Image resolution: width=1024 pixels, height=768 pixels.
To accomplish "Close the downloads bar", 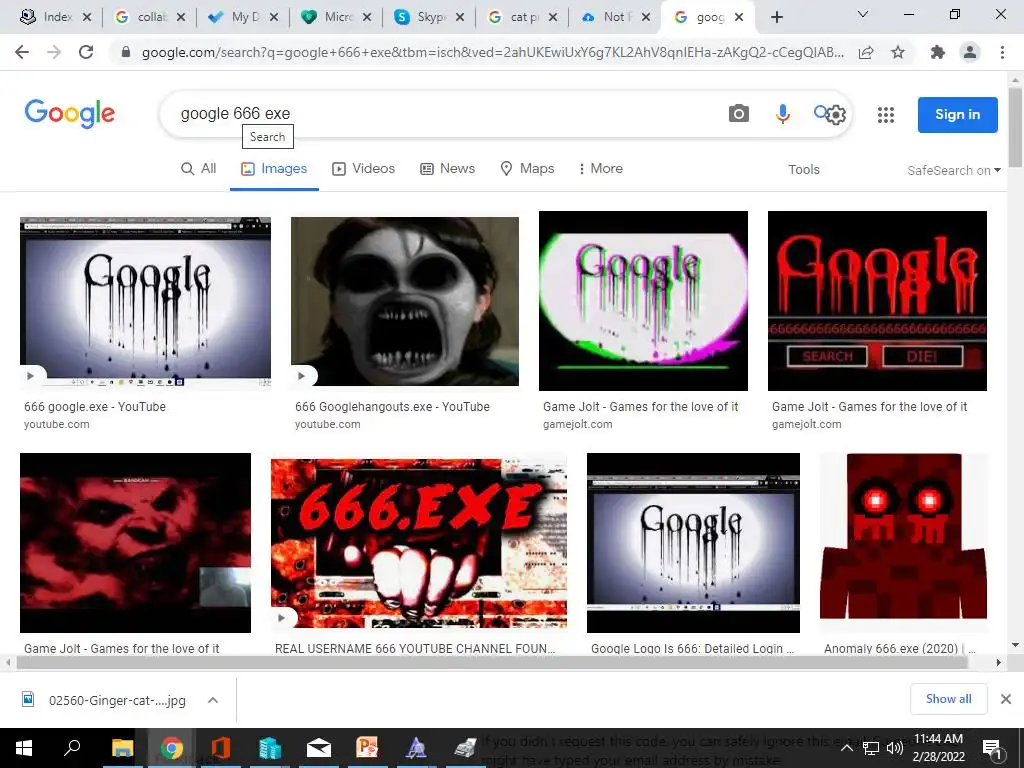I will pyautogui.click(x=1006, y=699).
